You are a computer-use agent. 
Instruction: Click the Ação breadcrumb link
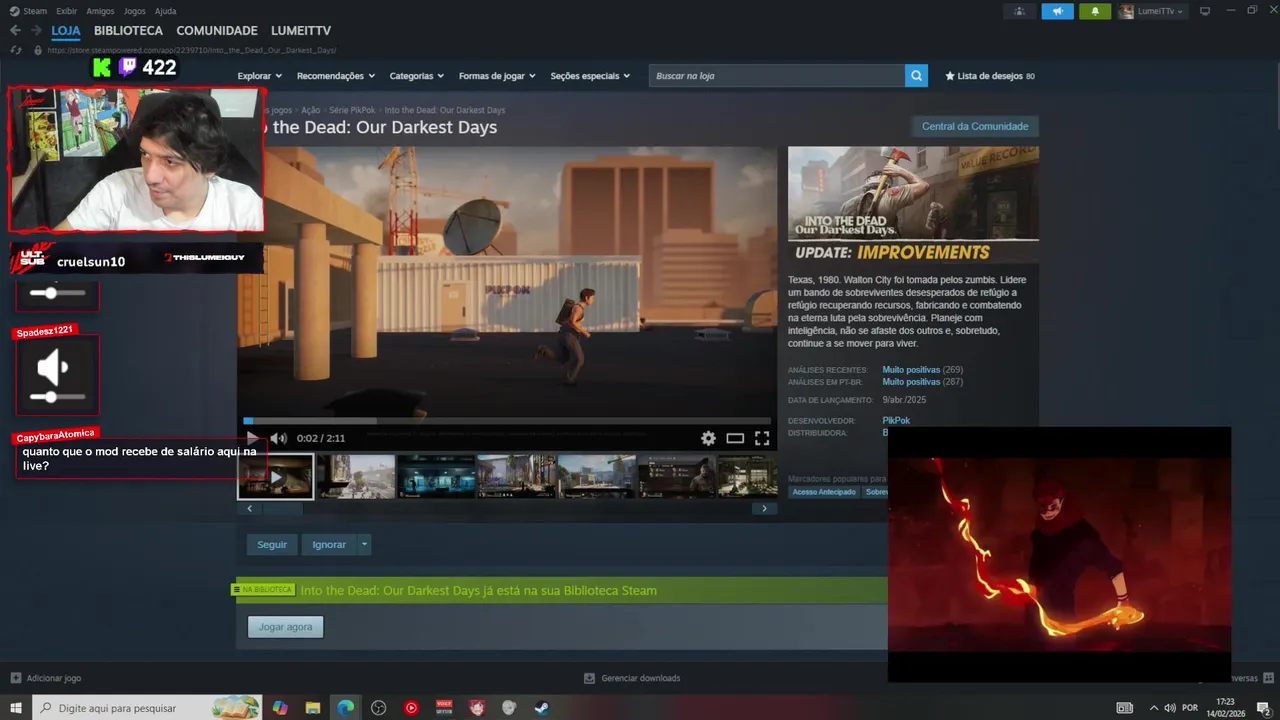point(310,110)
